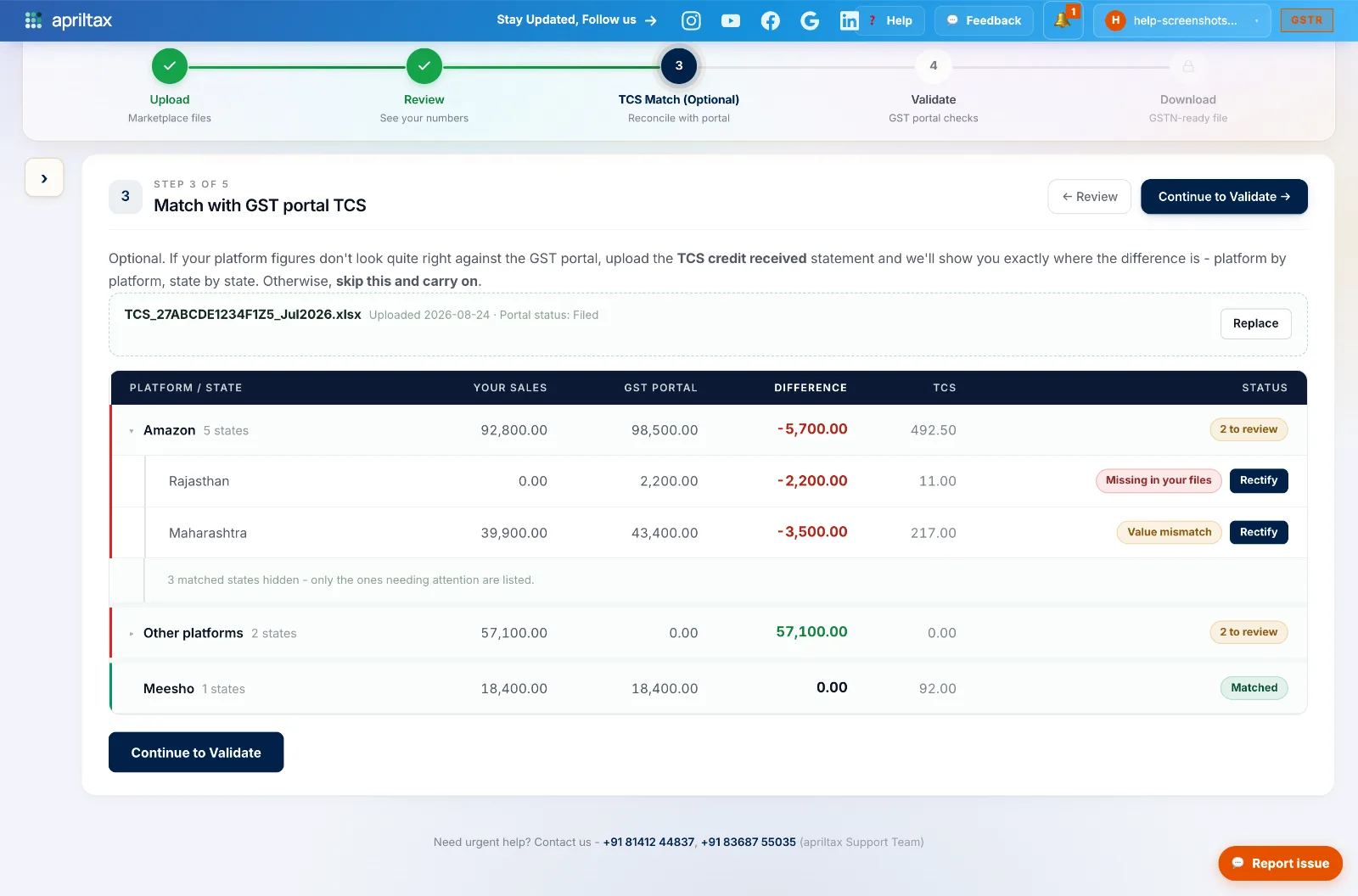Open the LinkedIn icon in header

pos(849,21)
